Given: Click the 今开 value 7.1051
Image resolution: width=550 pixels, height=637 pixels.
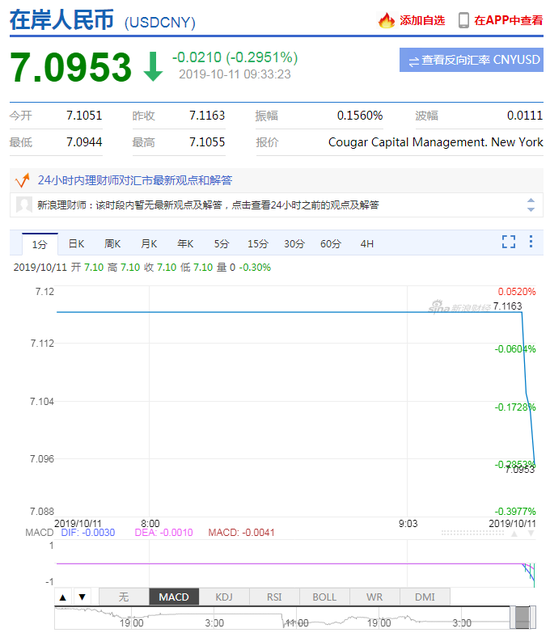Looking at the screenshot, I should (x=84, y=116).
